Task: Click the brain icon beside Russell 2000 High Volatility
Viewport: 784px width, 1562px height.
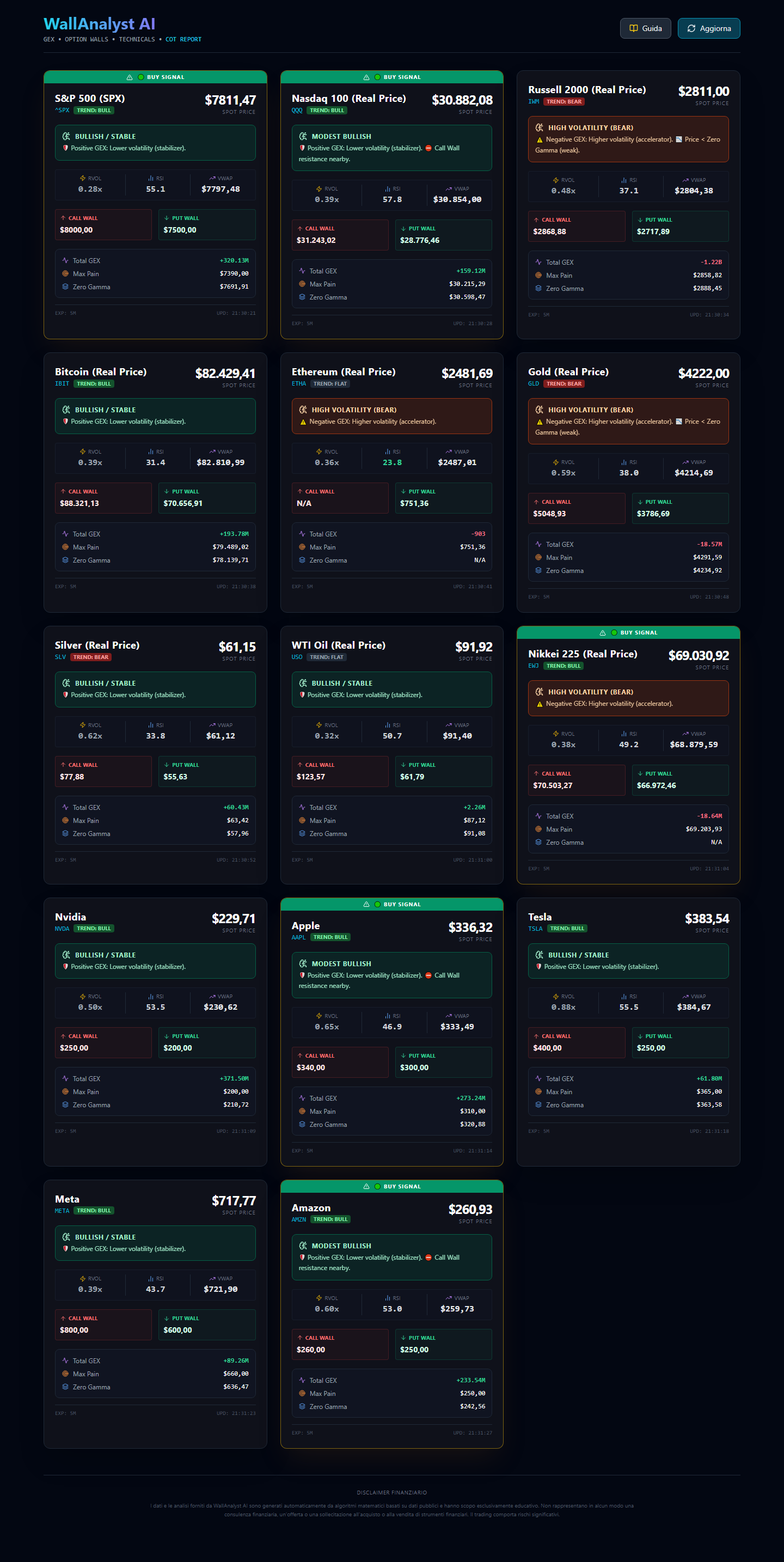Action: (539, 128)
